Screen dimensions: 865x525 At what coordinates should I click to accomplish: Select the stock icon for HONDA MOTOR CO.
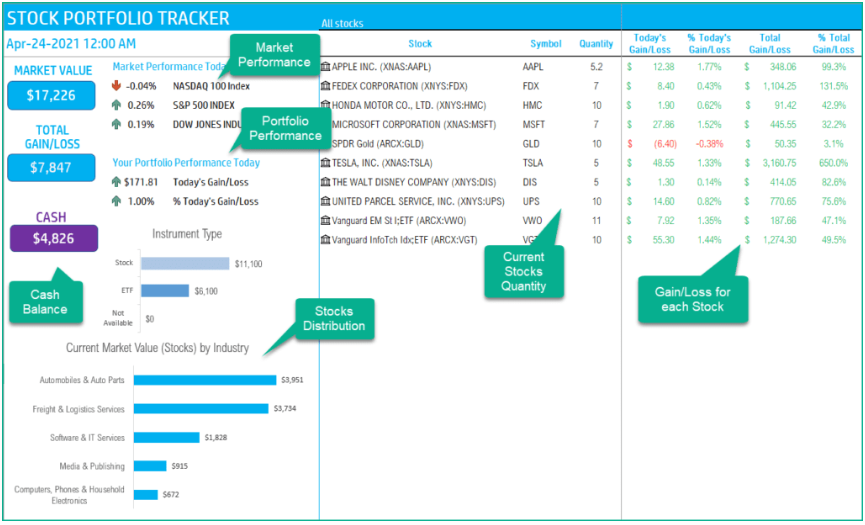tap(325, 105)
